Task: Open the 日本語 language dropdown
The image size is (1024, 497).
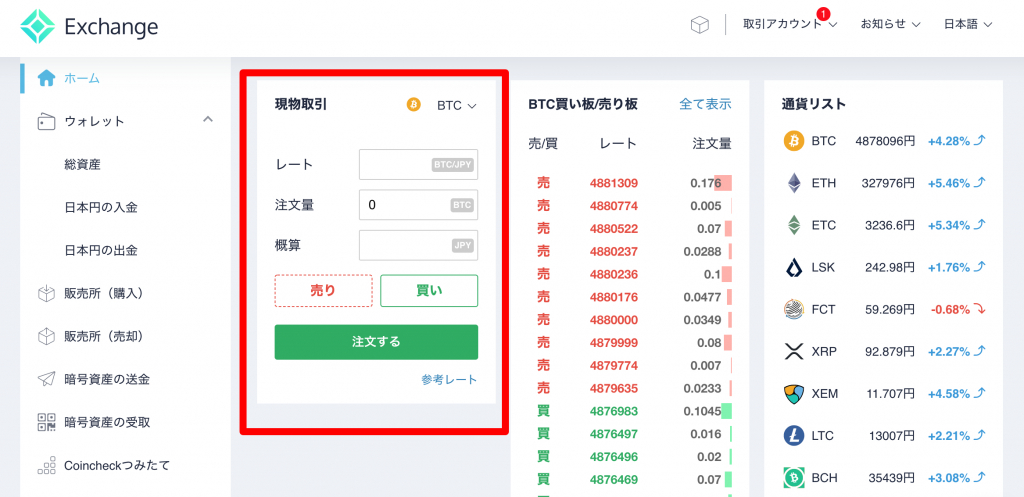Action: pyautogui.click(x=967, y=25)
